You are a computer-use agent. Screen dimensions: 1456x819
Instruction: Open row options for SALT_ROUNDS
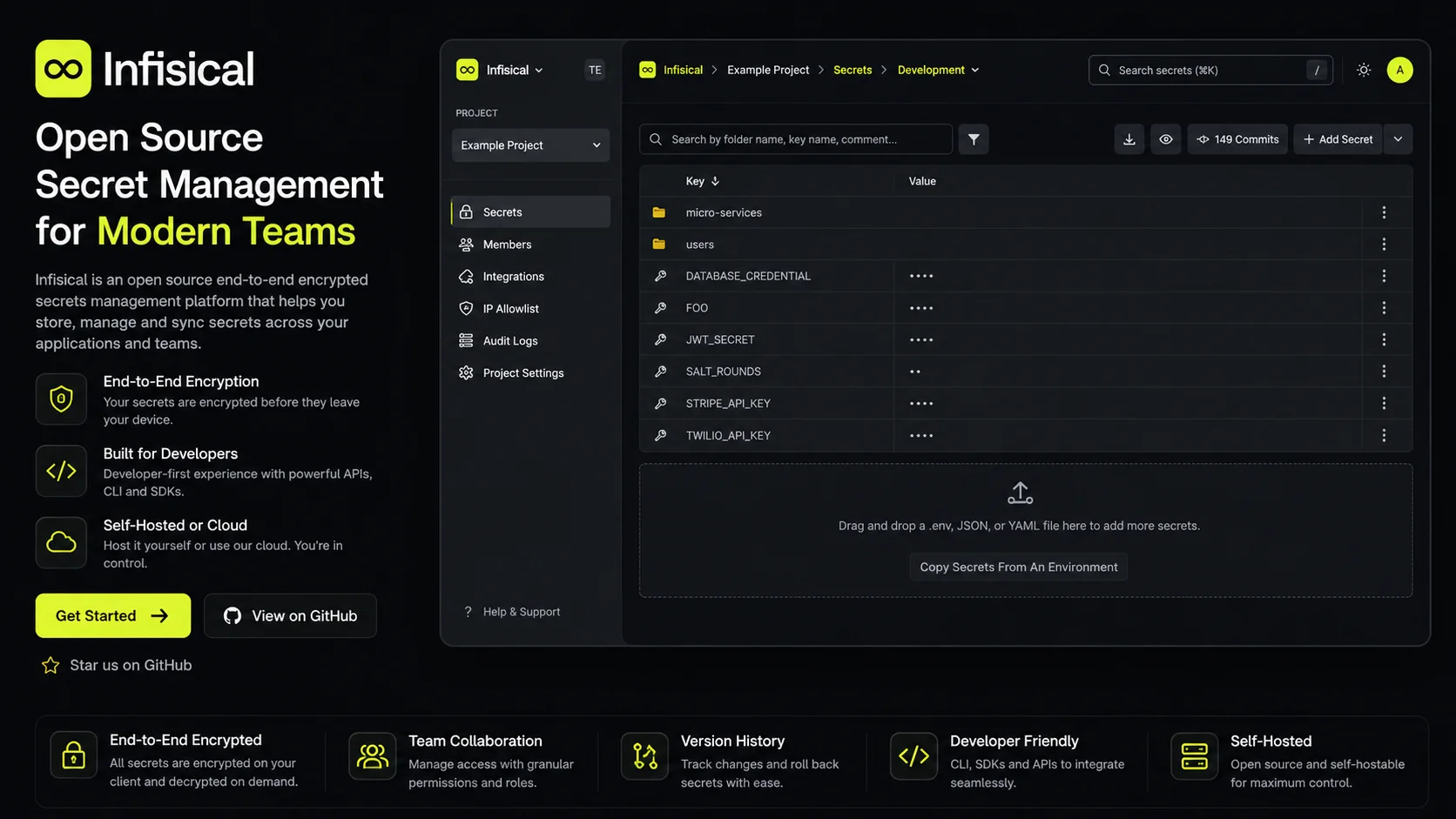click(1384, 372)
